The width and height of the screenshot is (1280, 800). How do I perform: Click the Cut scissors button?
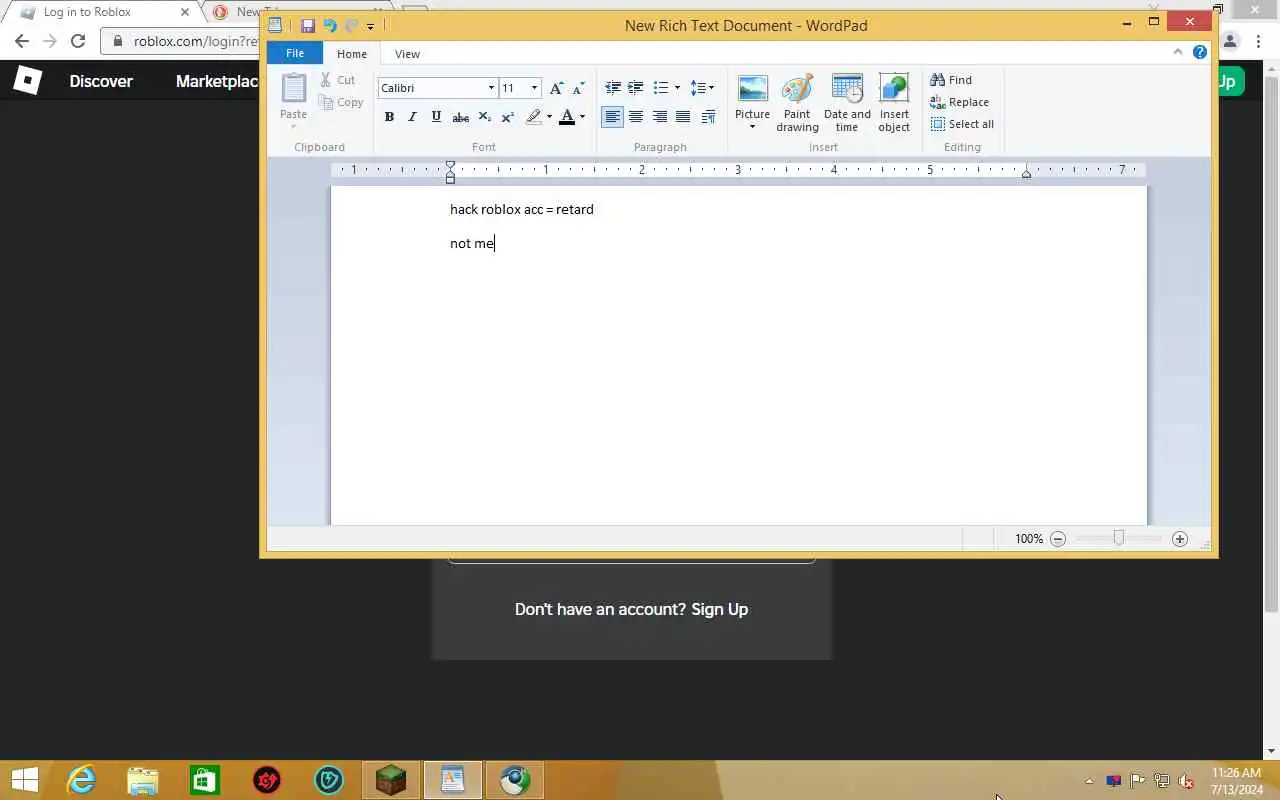(338, 80)
